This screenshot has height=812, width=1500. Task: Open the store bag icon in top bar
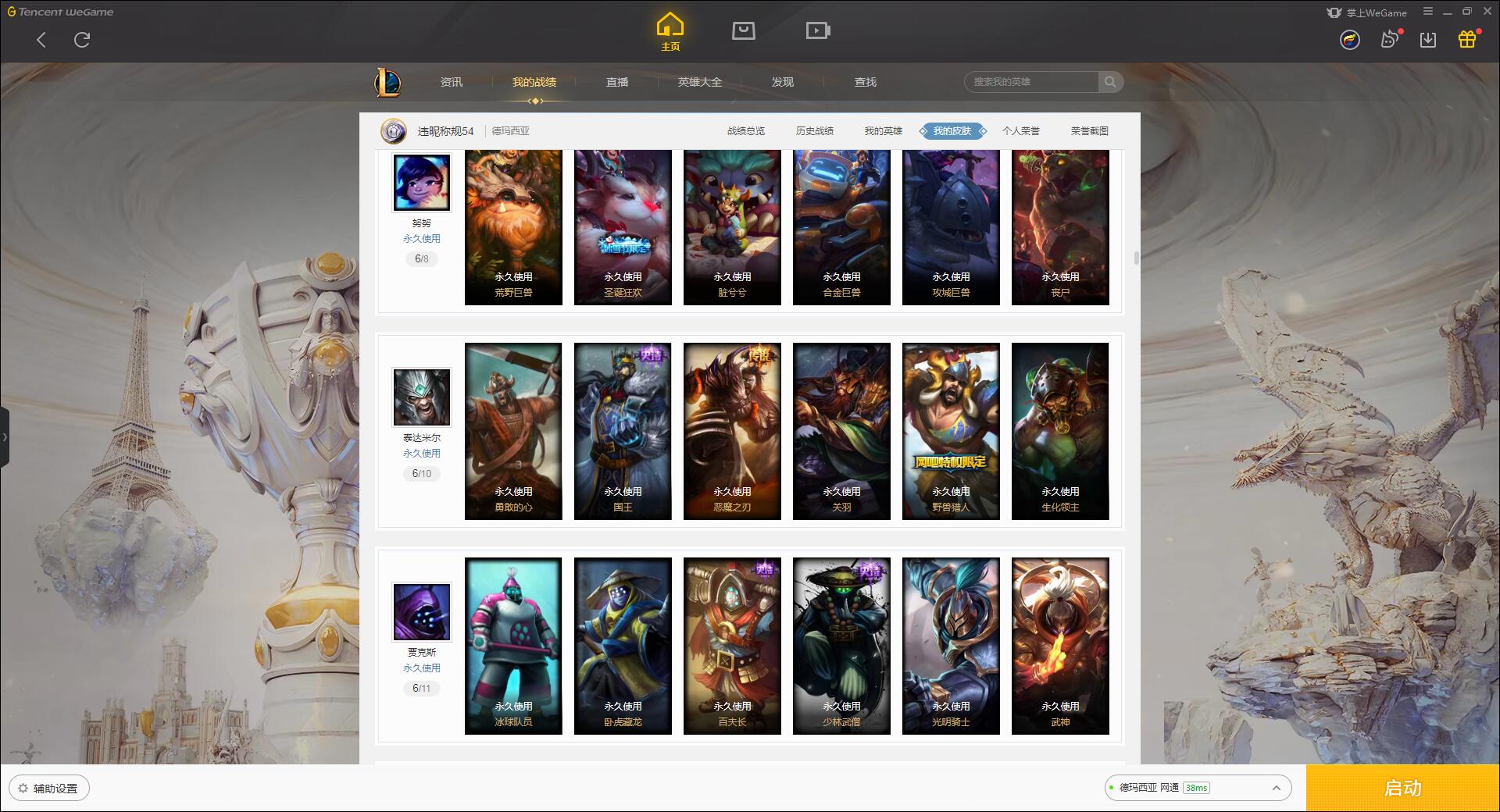743,30
